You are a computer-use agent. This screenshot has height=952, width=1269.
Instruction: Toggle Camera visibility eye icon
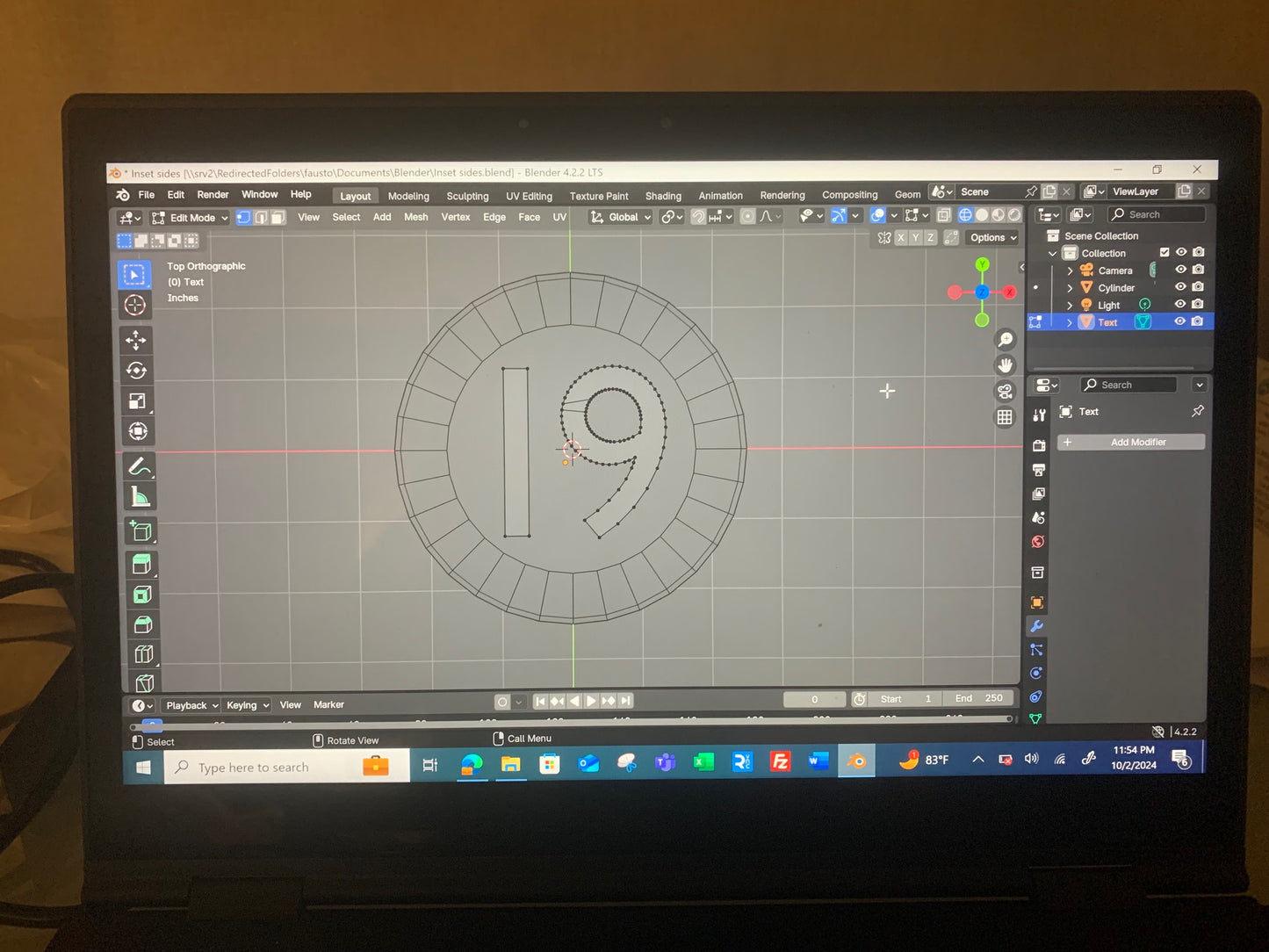click(x=1180, y=270)
